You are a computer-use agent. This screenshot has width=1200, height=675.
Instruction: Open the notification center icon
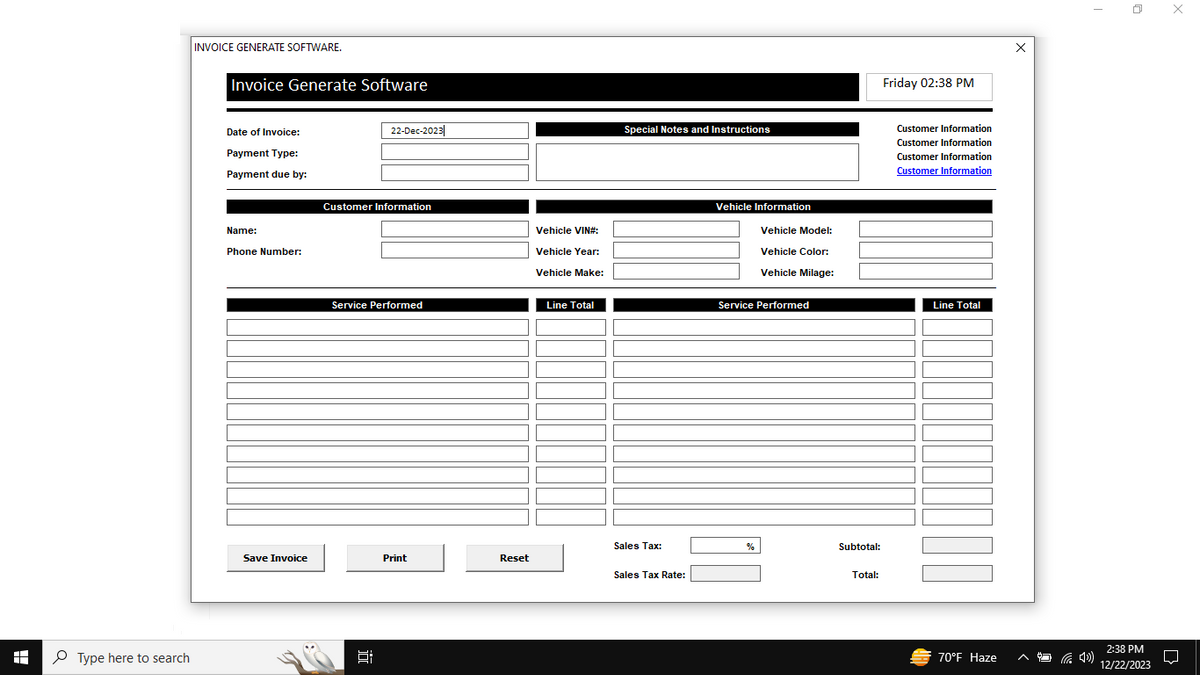click(x=1174, y=658)
